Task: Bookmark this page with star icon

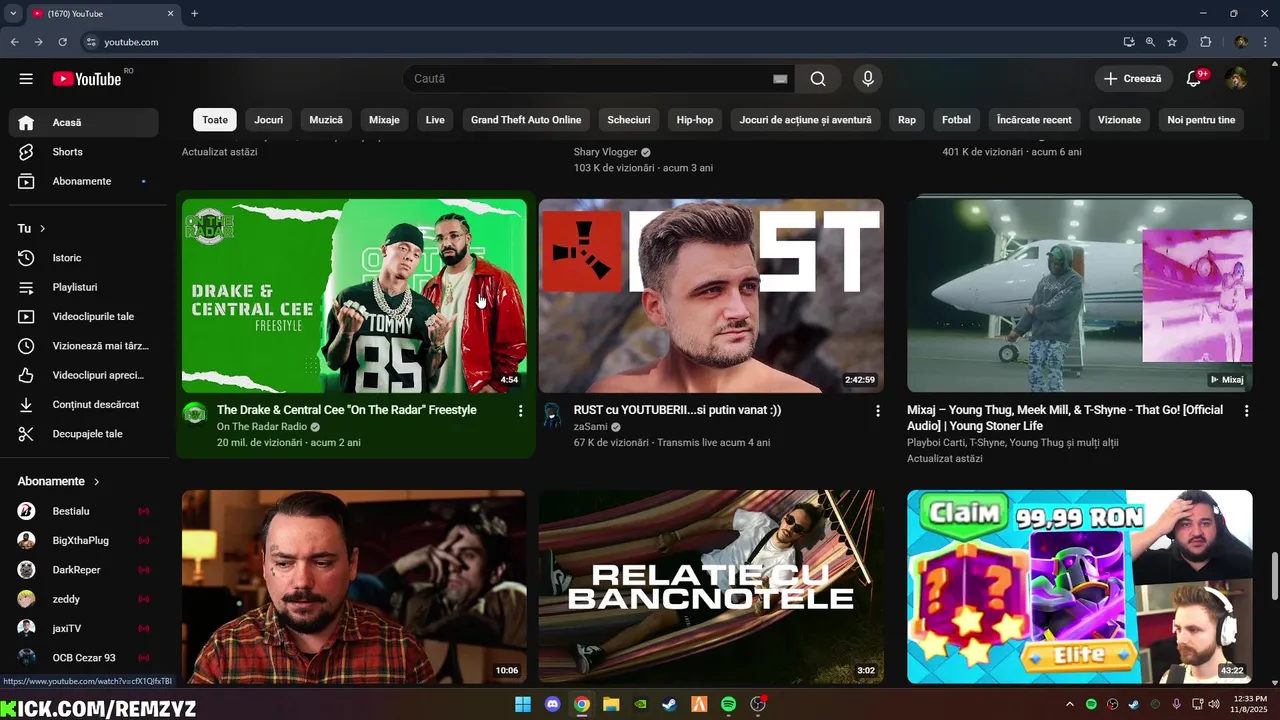Action: pos(1172,42)
